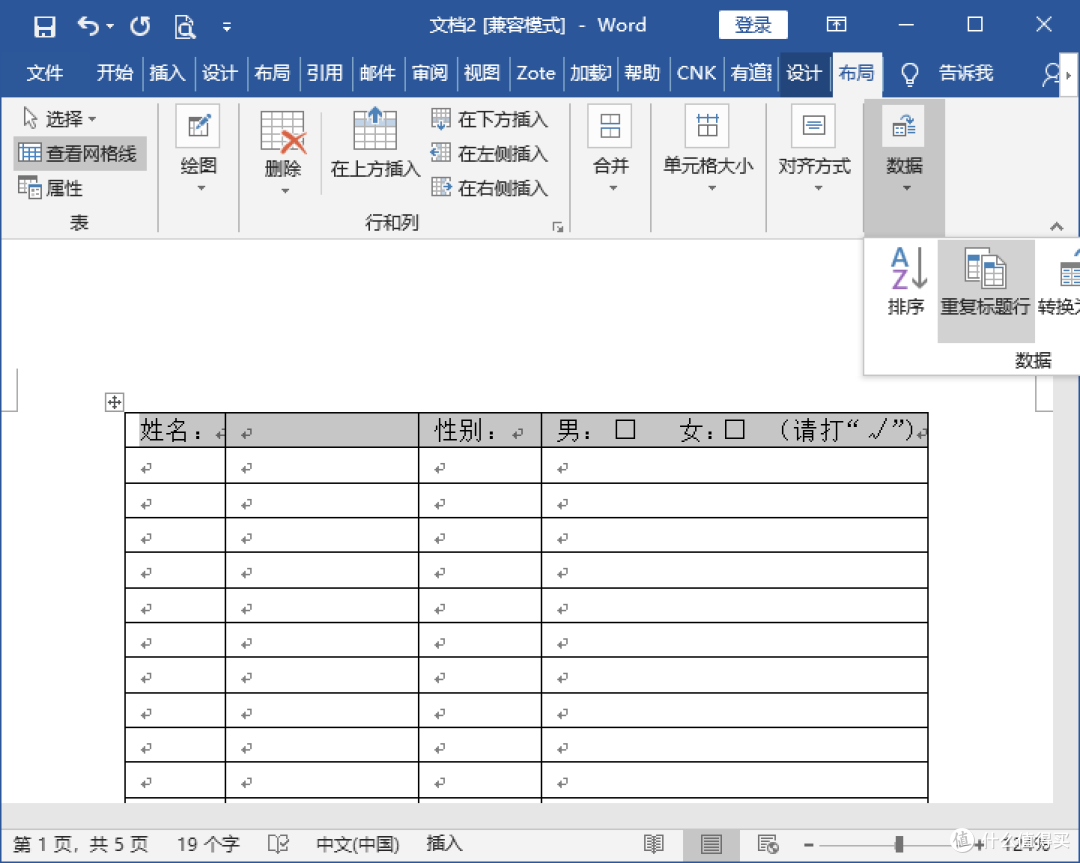Screen dimensions: 1080x863
Task: Click the 登录 sign-in button
Action: pyautogui.click(x=753, y=25)
